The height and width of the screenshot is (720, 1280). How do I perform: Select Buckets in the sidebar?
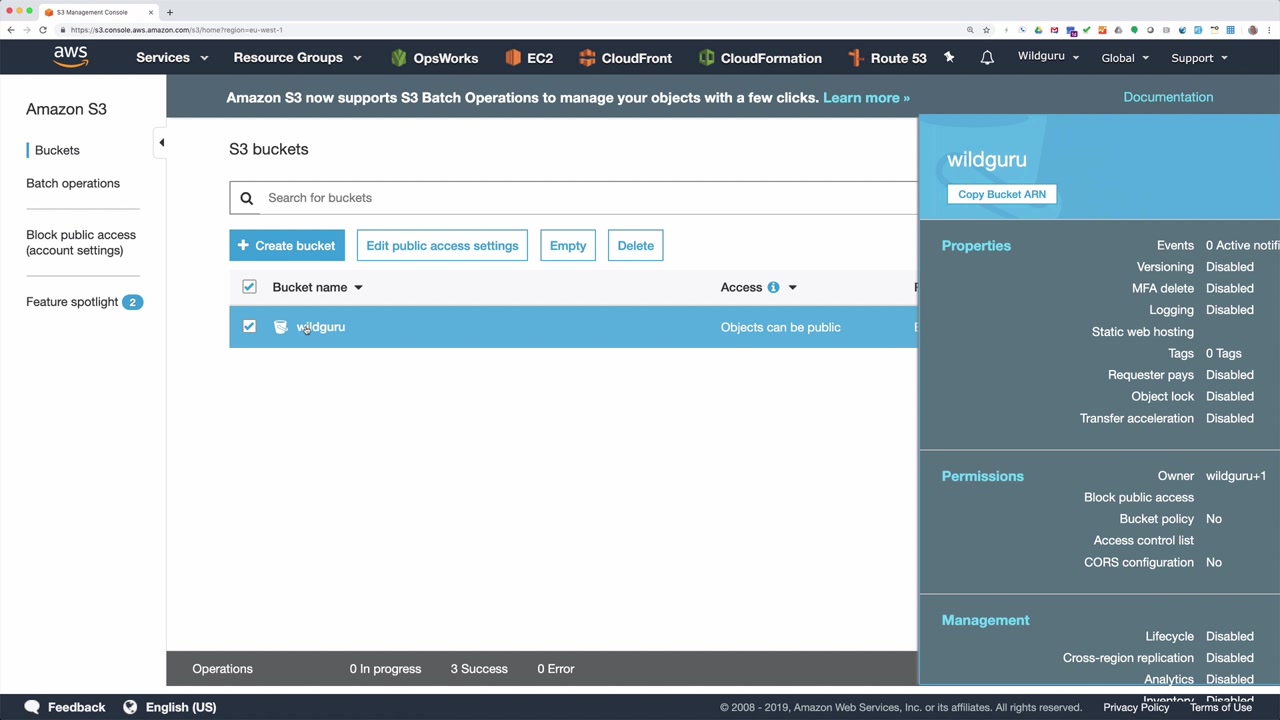(57, 150)
